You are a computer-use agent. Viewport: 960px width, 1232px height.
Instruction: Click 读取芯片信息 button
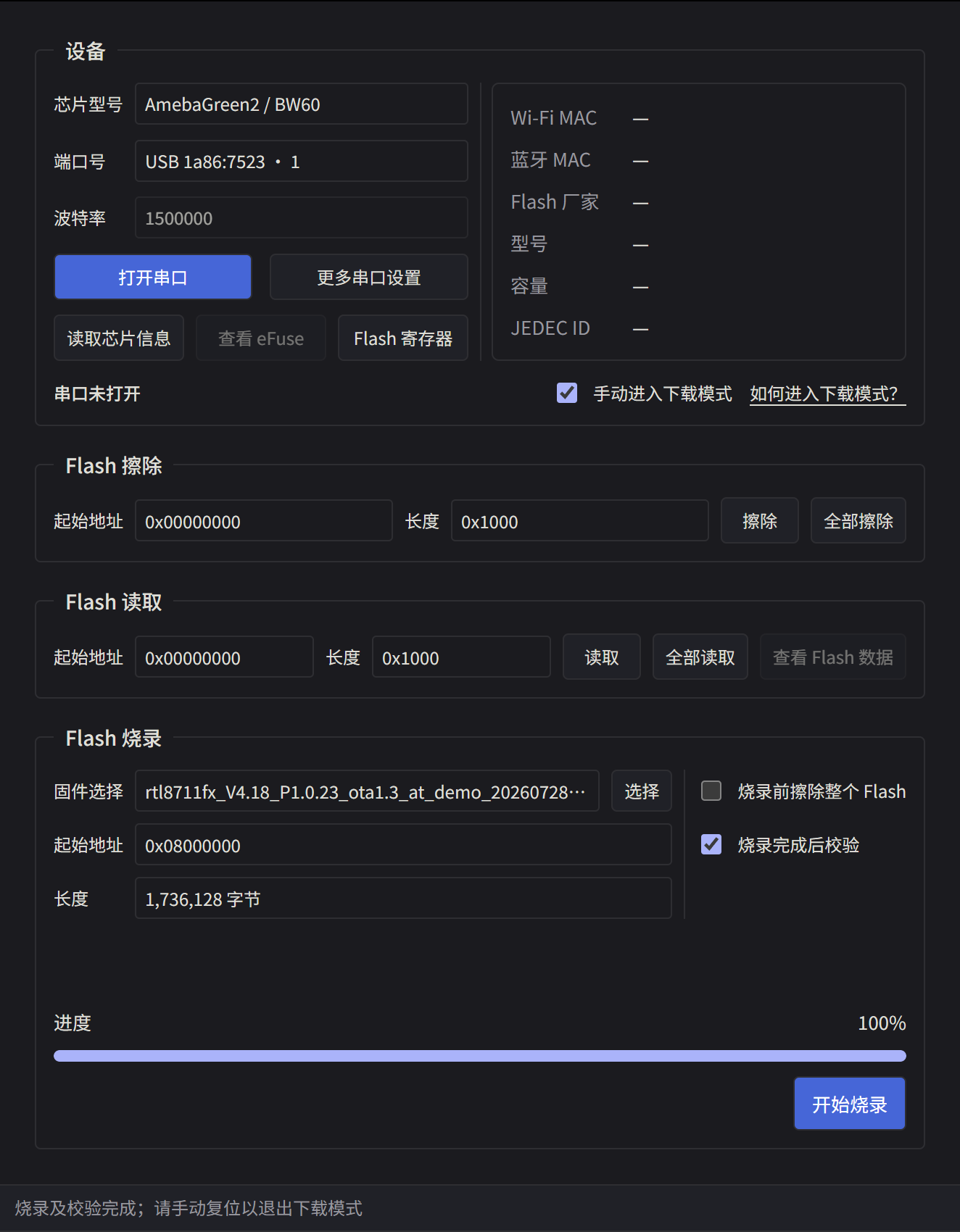pos(119,338)
